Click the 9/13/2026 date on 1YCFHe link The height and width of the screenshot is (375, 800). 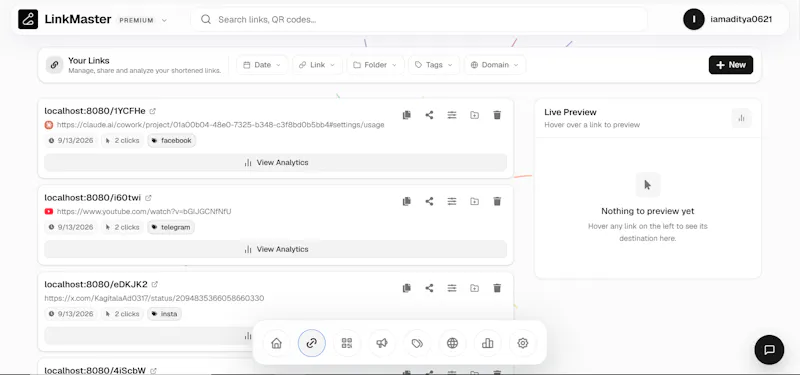(x=71, y=140)
